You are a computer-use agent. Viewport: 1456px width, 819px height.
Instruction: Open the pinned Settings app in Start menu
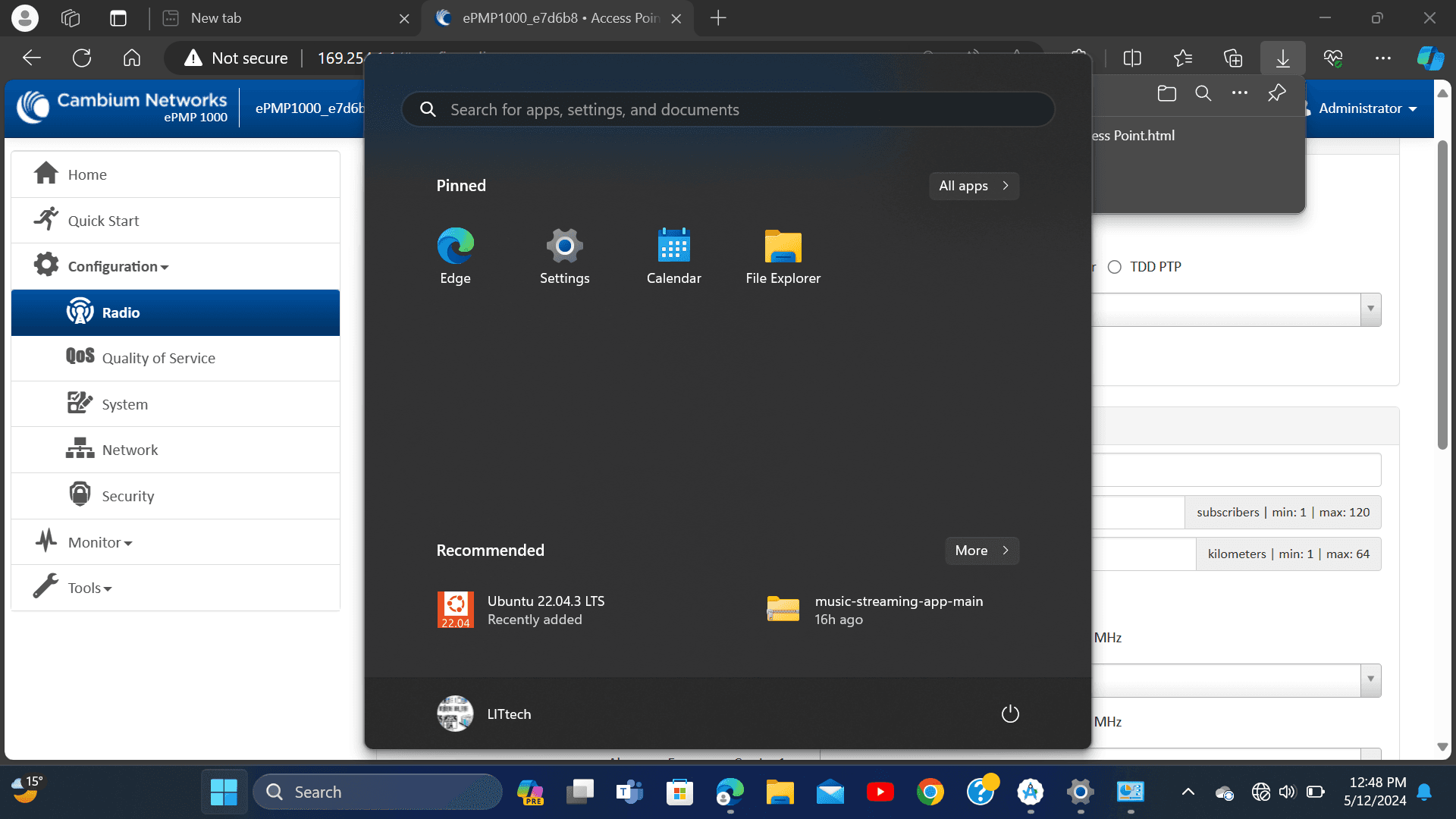[564, 256]
